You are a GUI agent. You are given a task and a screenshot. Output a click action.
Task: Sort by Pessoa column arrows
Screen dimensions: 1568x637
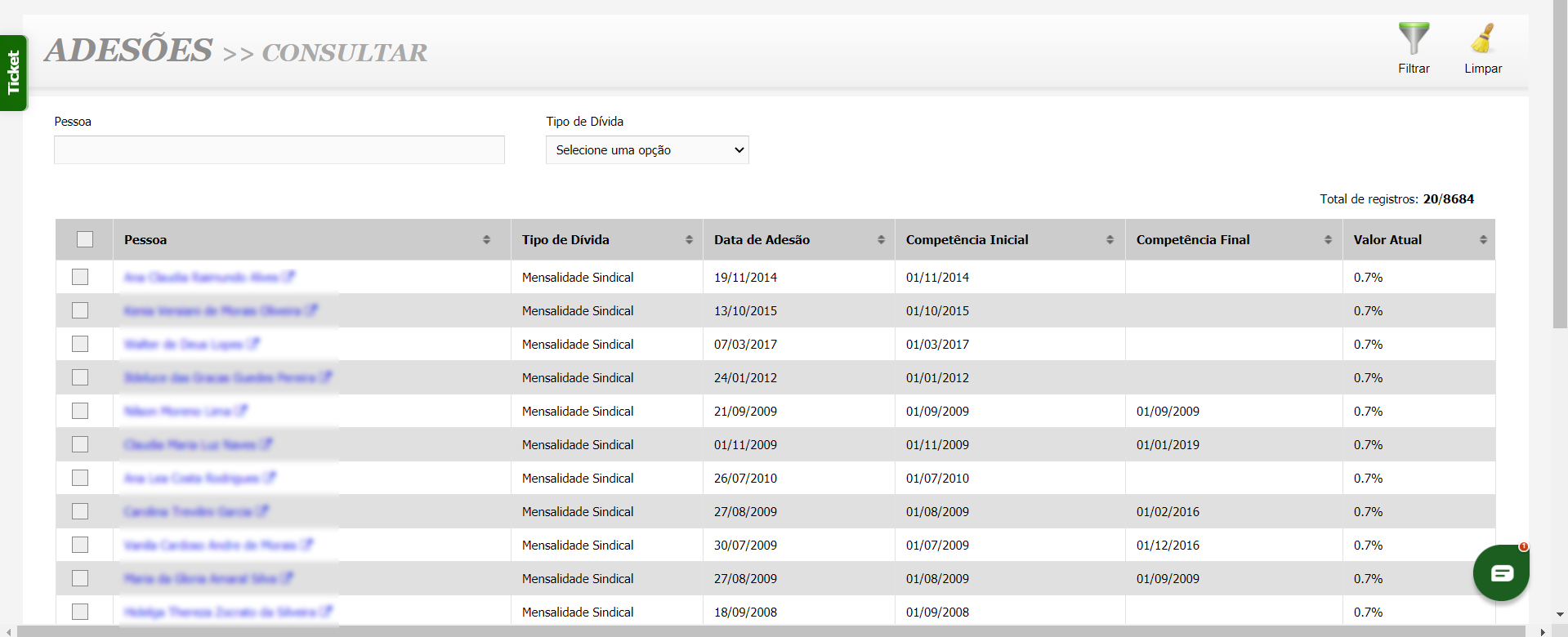pyautogui.click(x=486, y=240)
